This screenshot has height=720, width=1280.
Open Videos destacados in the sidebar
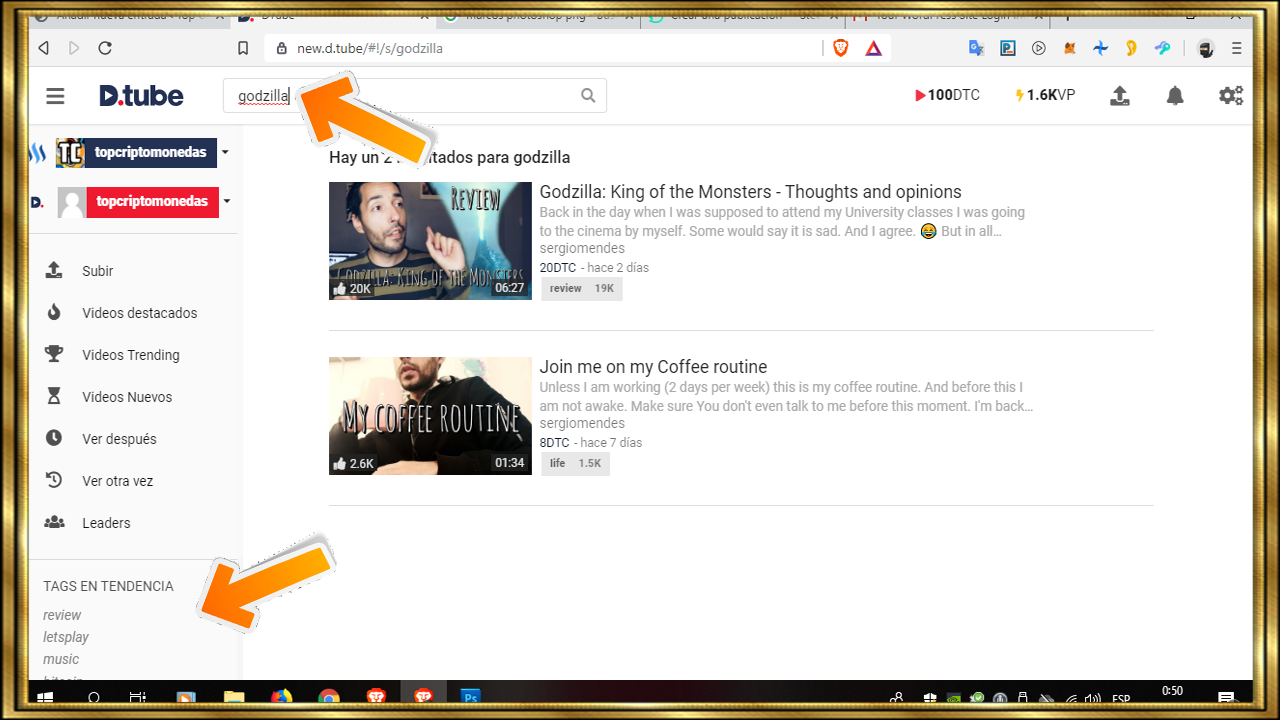point(140,313)
